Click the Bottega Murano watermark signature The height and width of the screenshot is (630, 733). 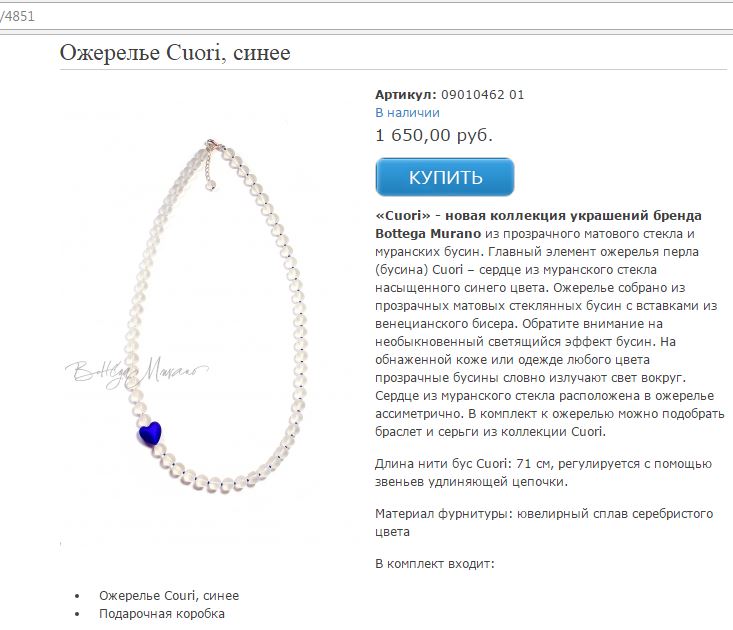click(x=137, y=372)
